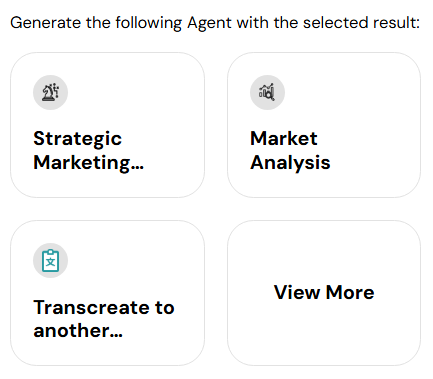Click the "View More" label text
The image size is (433, 379).
[324, 292]
